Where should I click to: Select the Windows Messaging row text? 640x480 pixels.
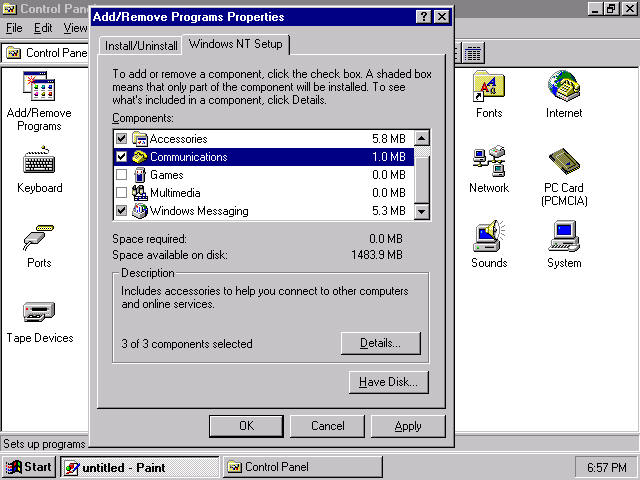coord(199,211)
